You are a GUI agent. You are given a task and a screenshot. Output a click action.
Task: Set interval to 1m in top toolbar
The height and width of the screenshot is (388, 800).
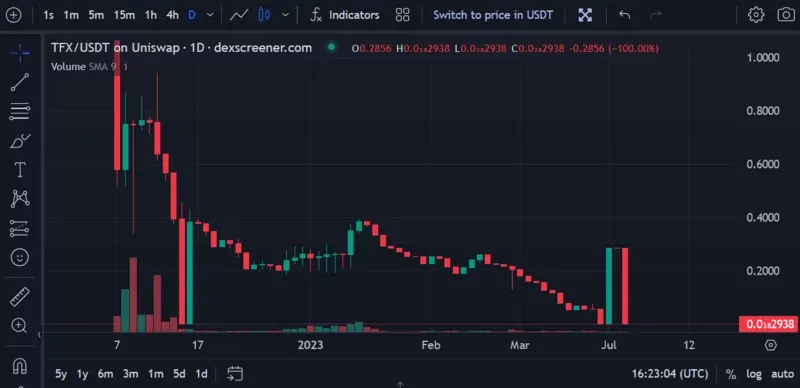[x=71, y=15]
